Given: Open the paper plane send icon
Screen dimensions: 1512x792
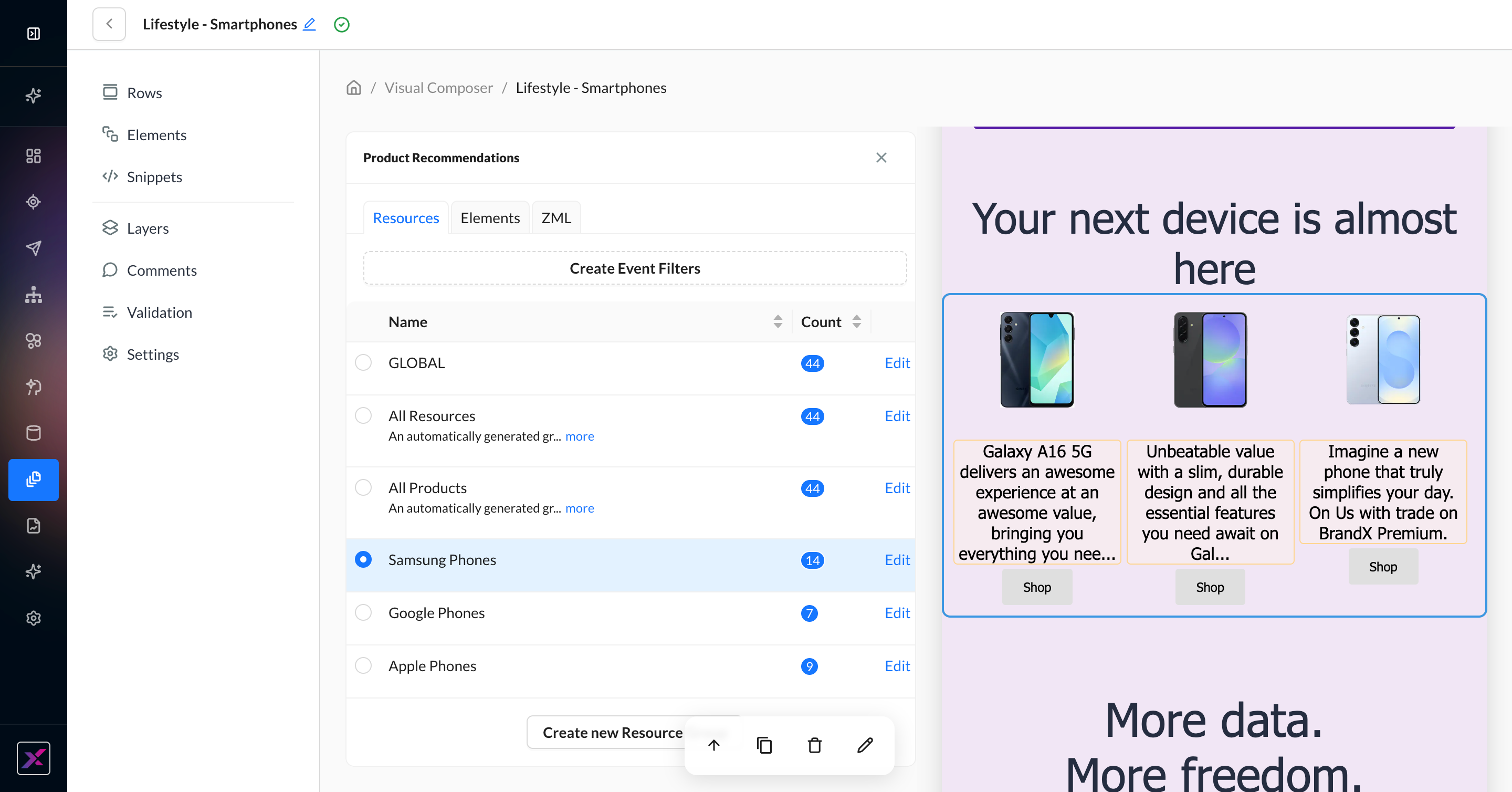Looking at the screenshot, I should [34, 248].
